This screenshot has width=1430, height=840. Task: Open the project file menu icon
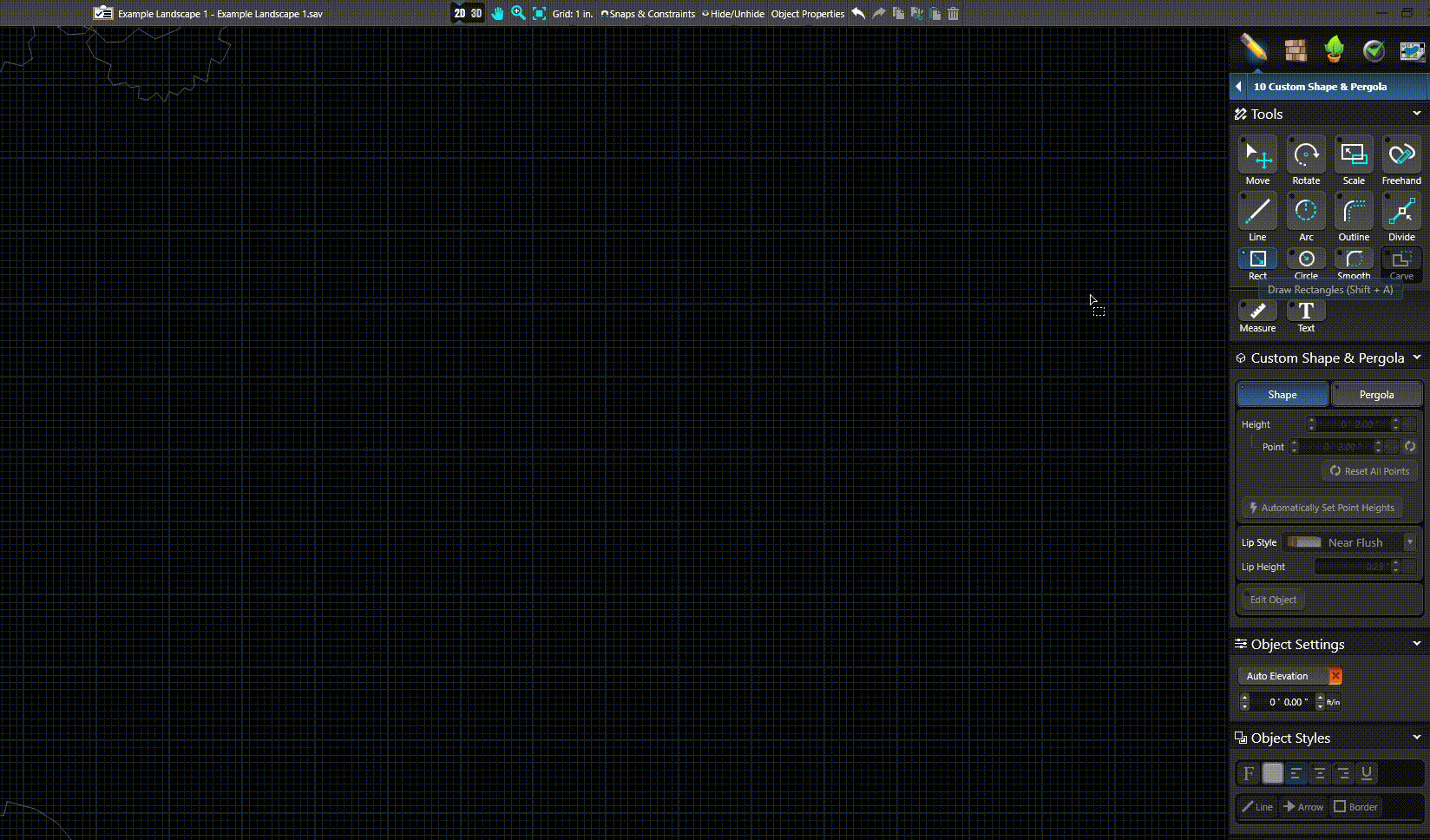(103, 13)
